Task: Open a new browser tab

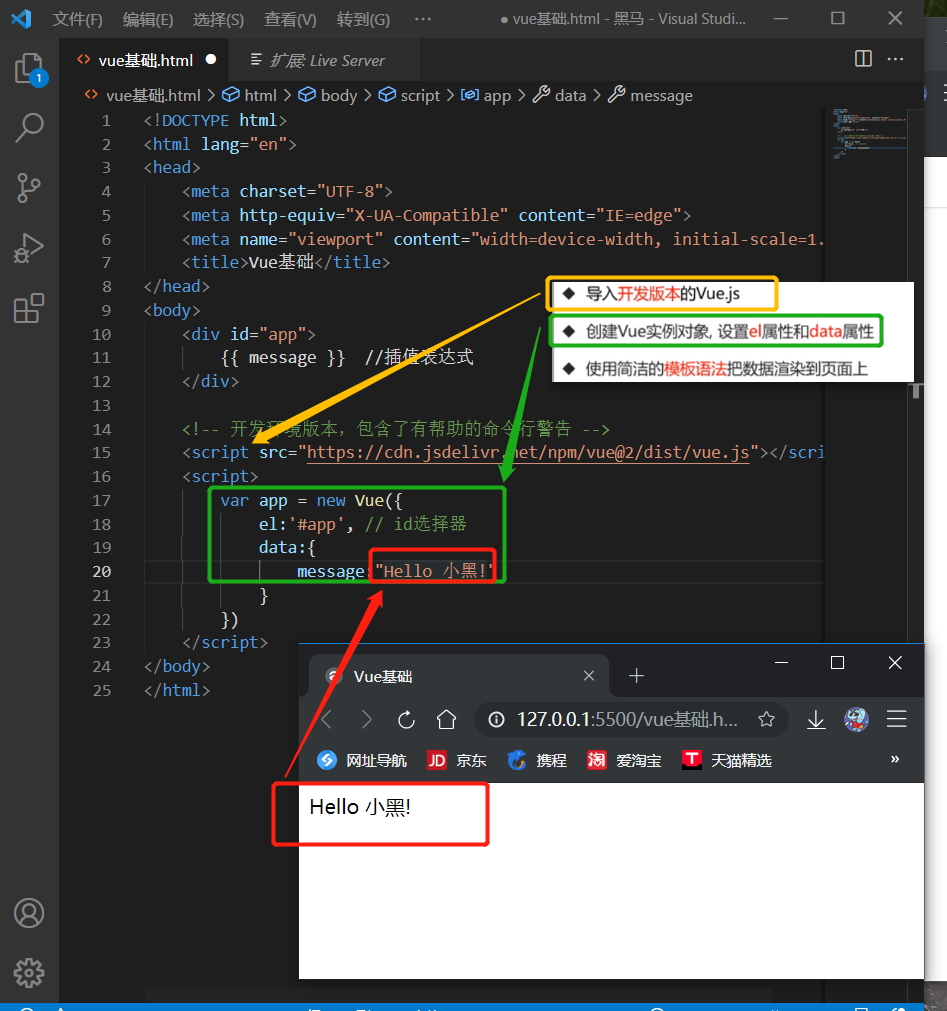Action: click(636, 675)
